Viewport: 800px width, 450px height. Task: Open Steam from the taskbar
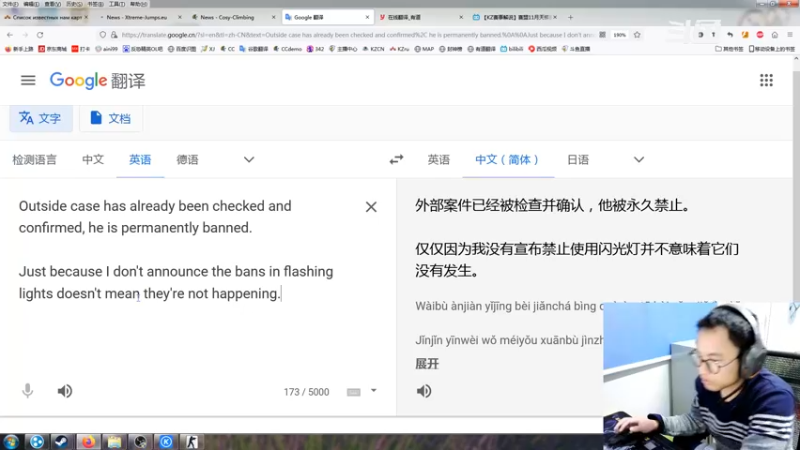(x=62, y=442)
